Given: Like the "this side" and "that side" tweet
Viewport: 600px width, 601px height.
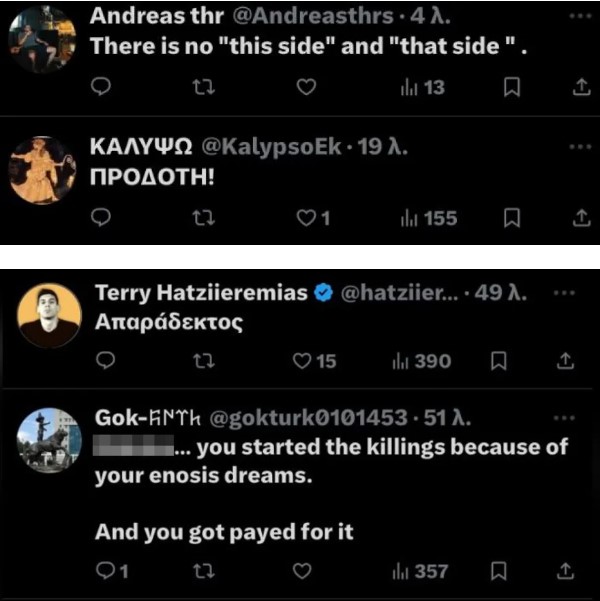Looking at the screenshot, I should pyautogui.click(x=306, y=89).
